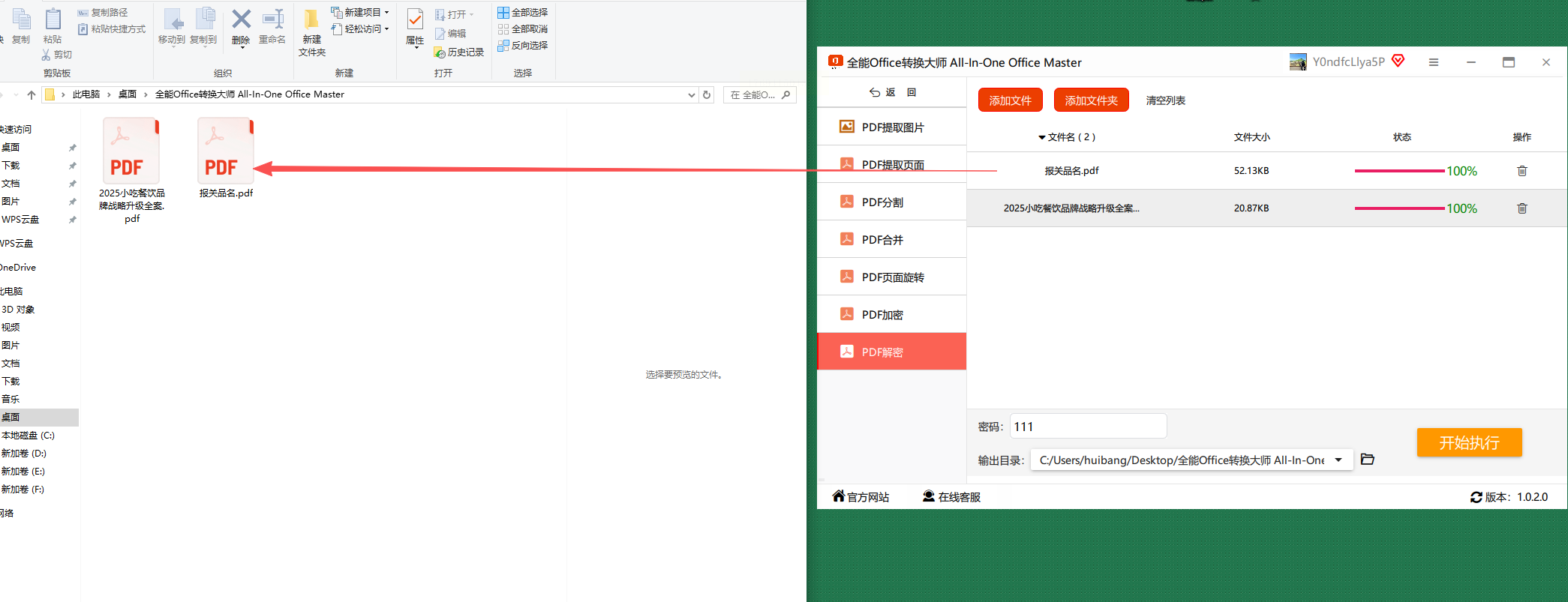Click the 报关品名.pdf row in the conversion list

tap(1267, 171)
